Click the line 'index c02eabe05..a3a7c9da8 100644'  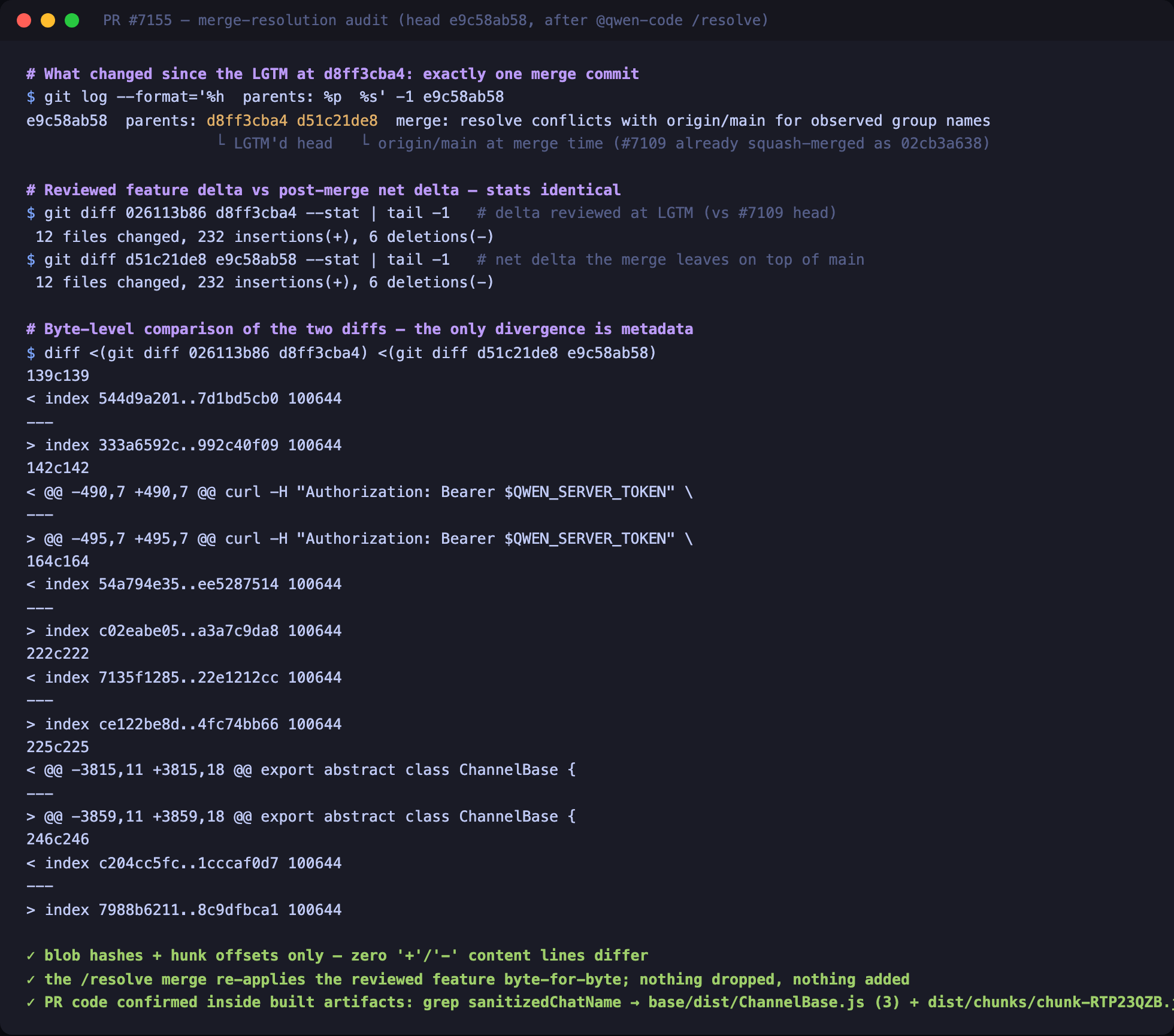pos(184,631)
